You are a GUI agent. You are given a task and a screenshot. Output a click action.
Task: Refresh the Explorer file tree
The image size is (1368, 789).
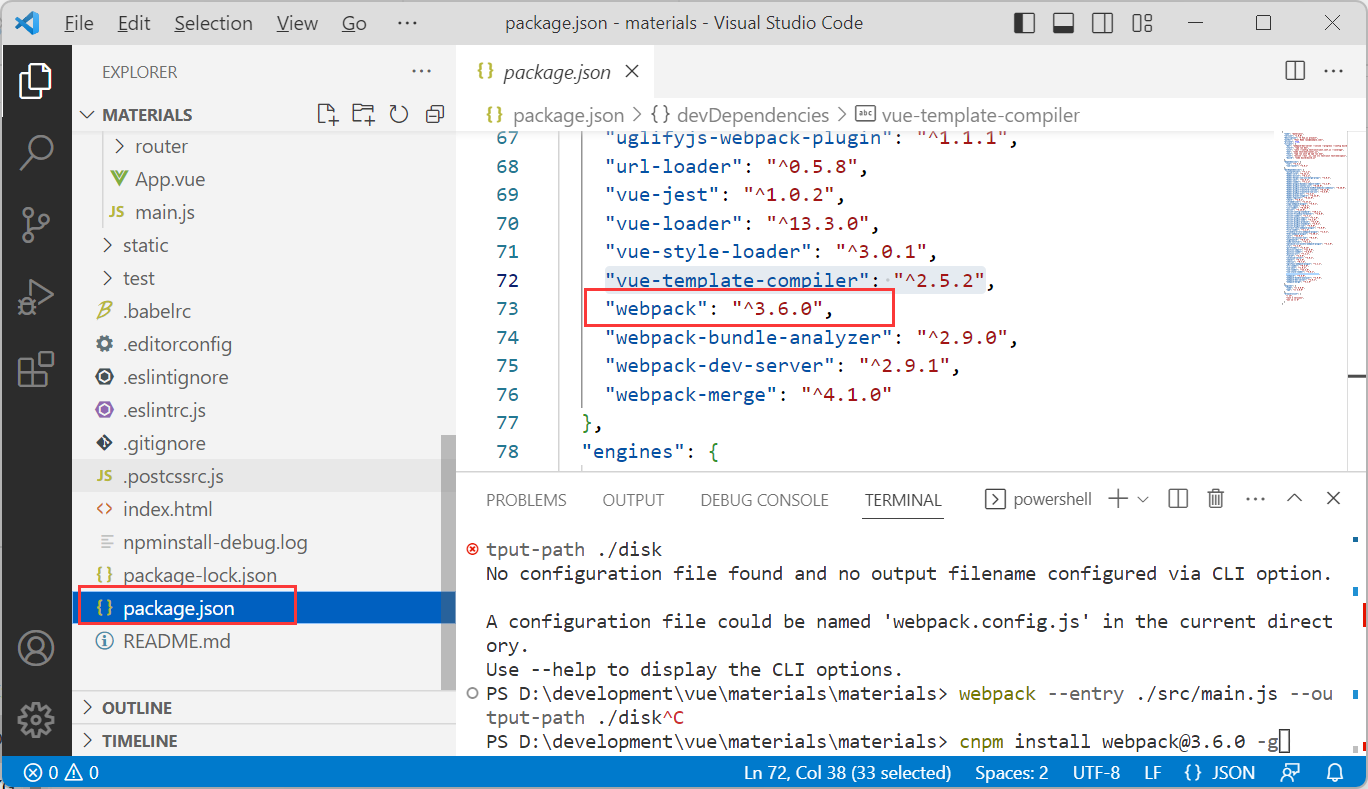click(x=399, y=114)
